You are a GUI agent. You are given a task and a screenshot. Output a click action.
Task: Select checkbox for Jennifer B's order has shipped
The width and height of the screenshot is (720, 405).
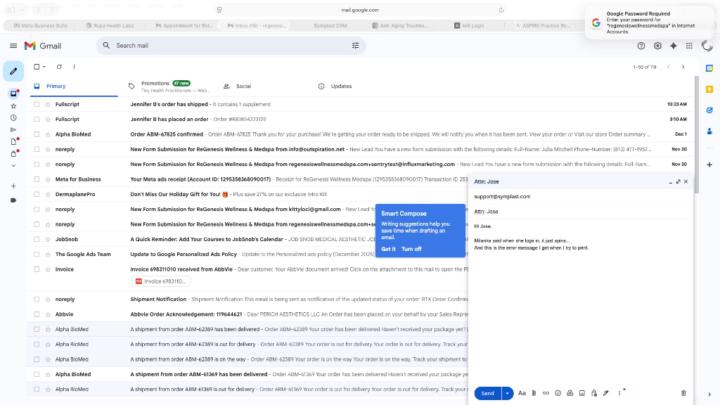pos(37,104)
